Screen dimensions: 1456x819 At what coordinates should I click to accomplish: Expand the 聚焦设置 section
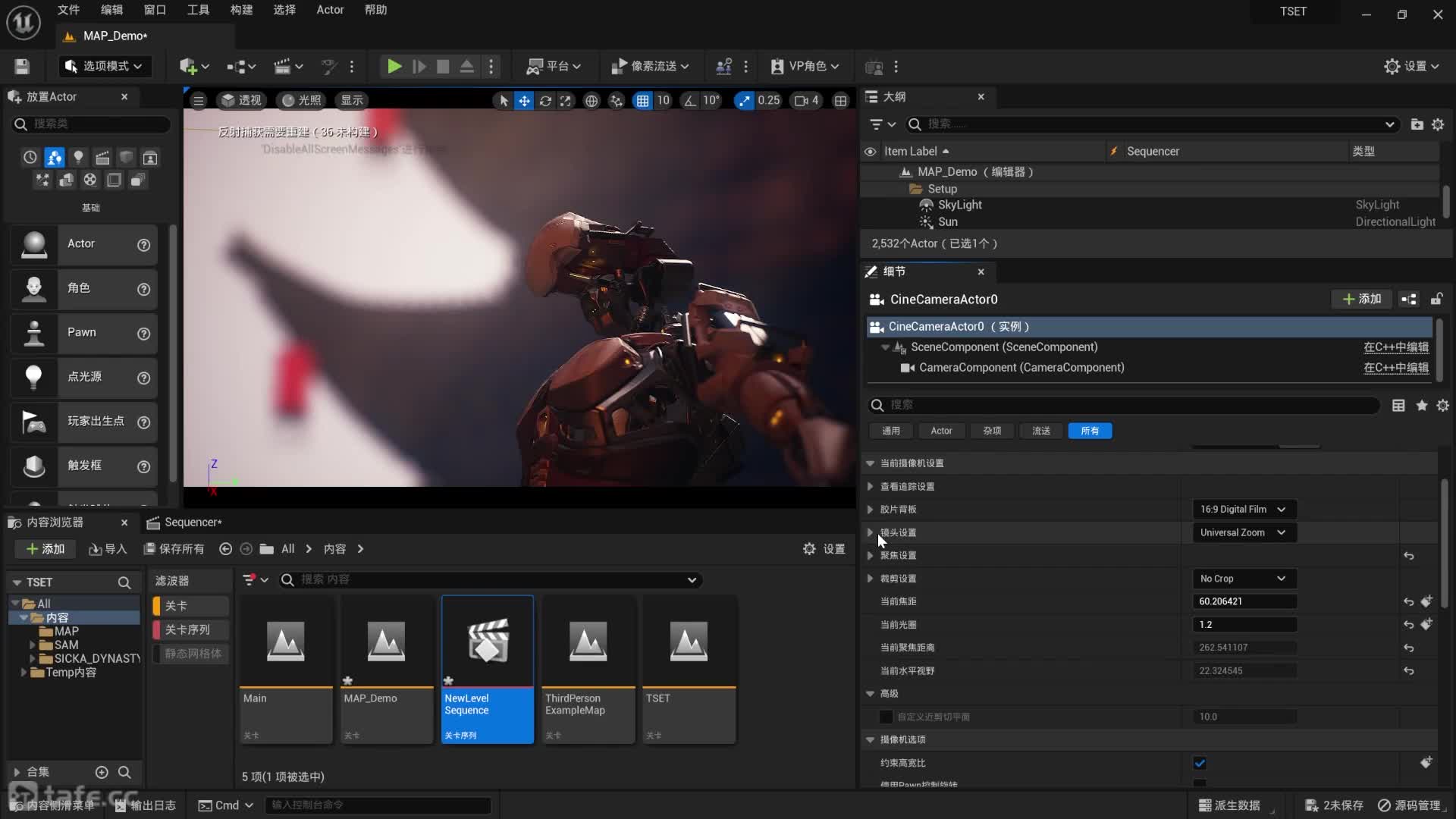[x=870, y=556]
